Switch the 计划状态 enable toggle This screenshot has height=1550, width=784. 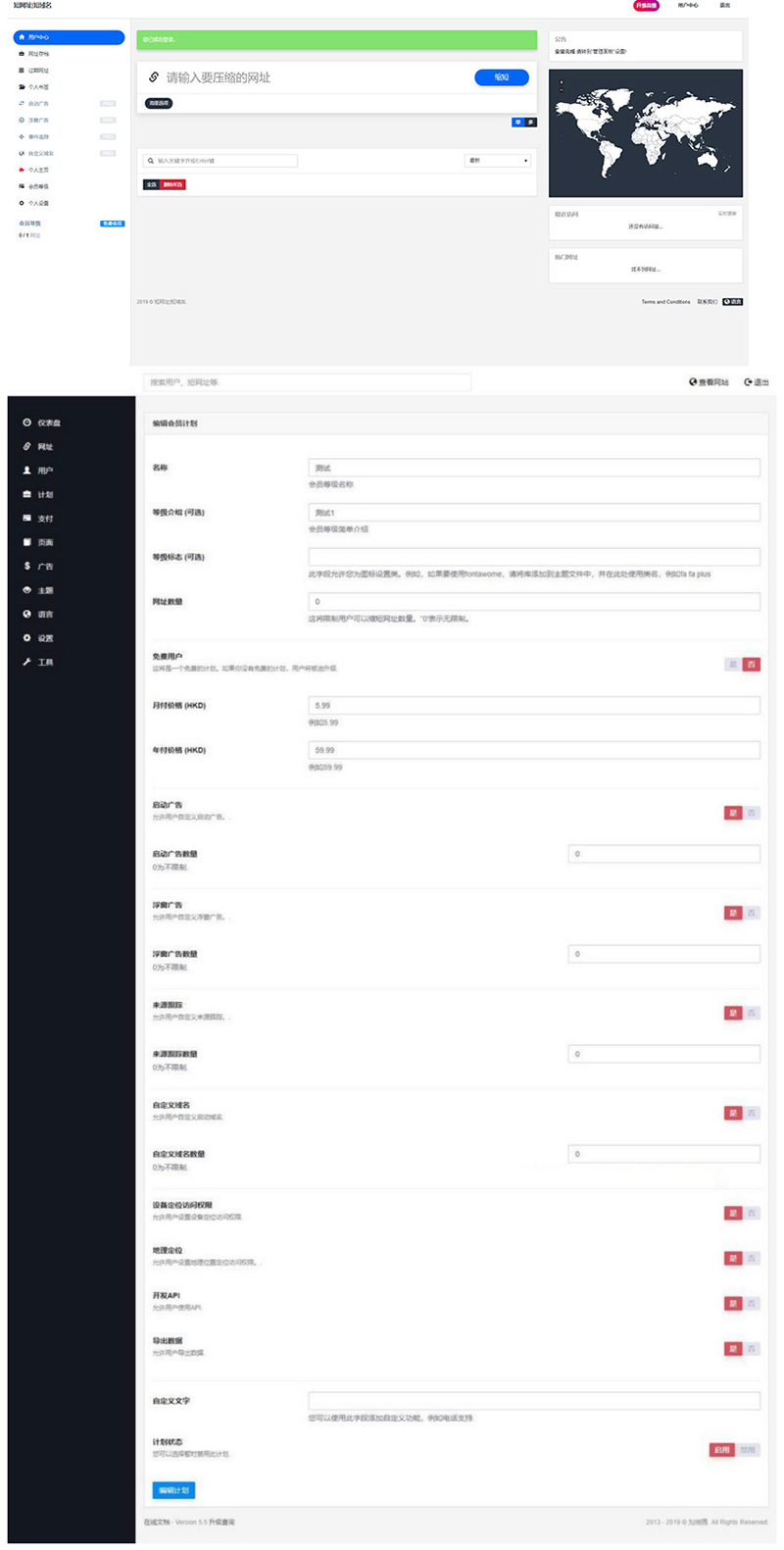pos(733,1449)
